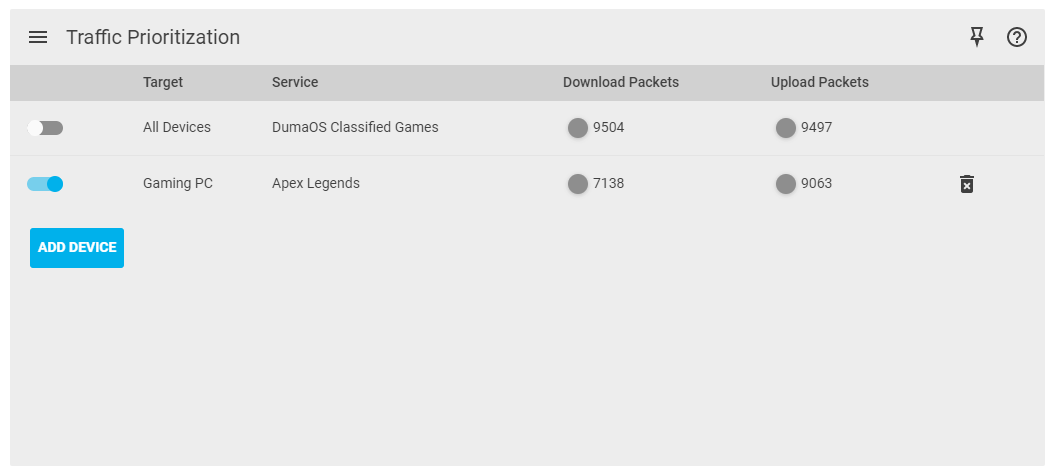Disable the Gaming PC prioritization toggle
Screen dimensions: 1052x475
45,183
